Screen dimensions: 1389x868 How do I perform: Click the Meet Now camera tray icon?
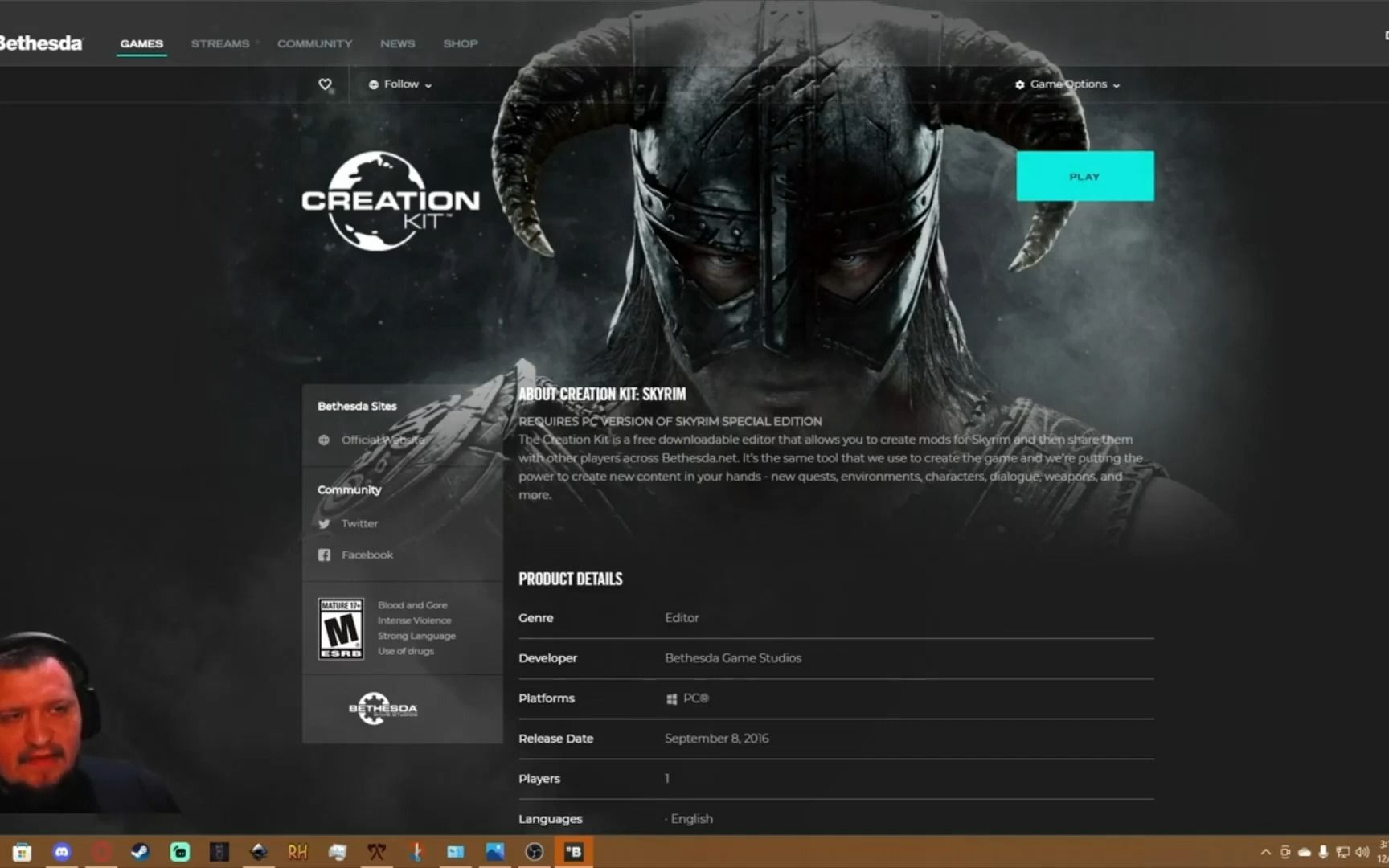pyautogui.click(x=1285, y=852)
